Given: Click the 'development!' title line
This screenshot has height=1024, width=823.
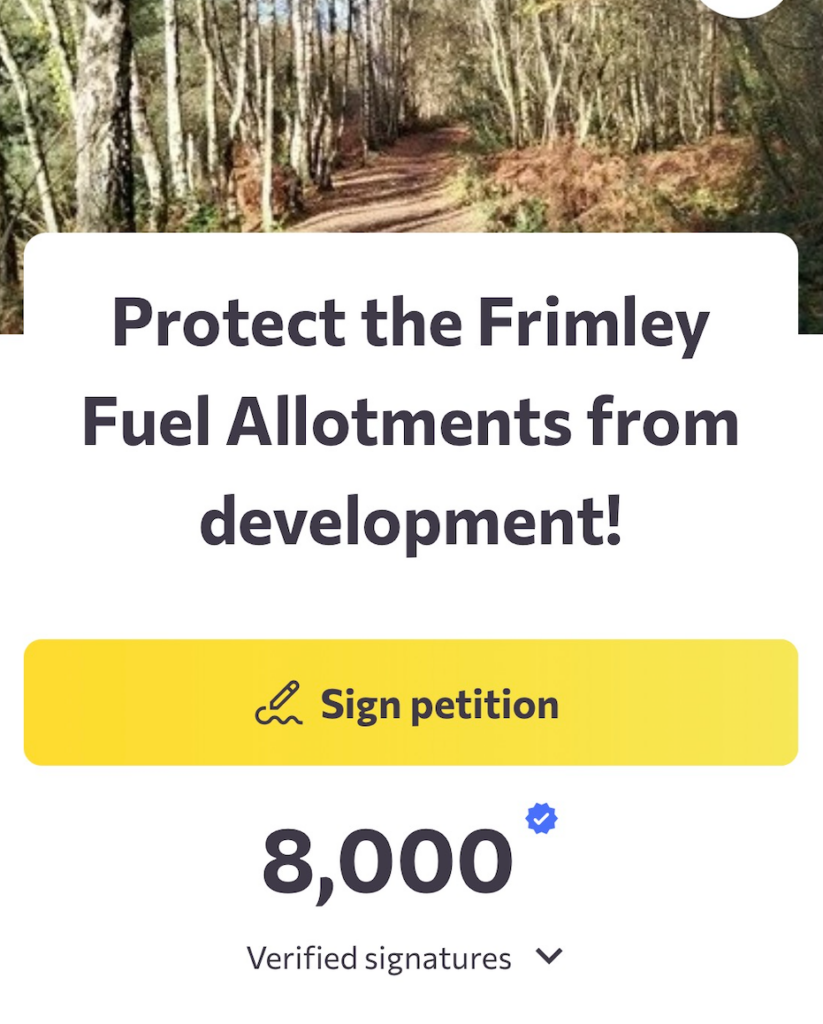Looking at the screenshot, I should click(x=410, y=521).
